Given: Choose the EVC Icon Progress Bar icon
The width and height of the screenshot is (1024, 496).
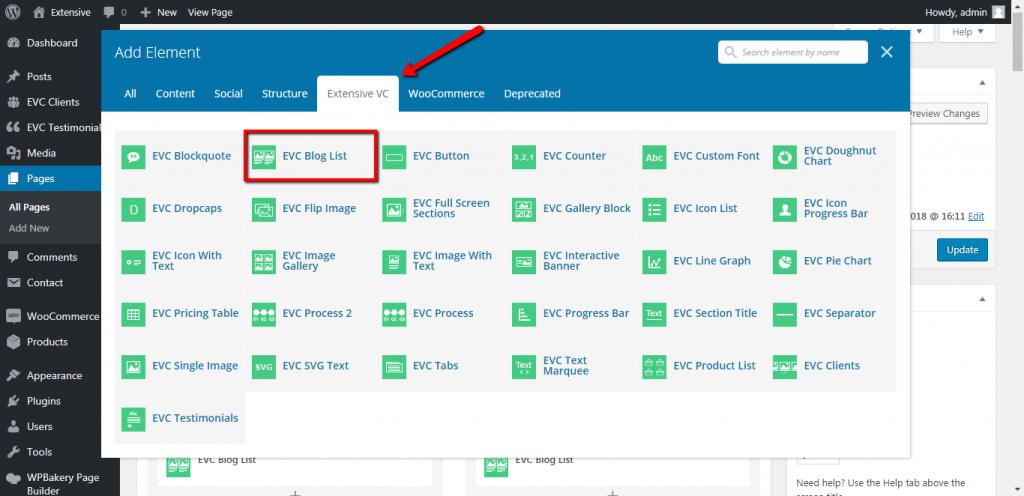Looking at the screenshot, I should (785, 209).
